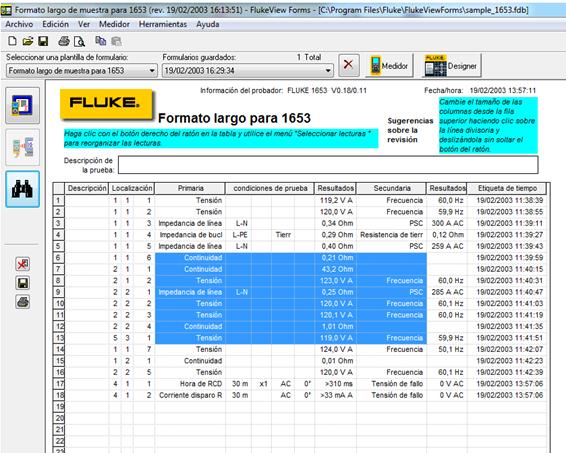The height and width of the screenshot is (453, 566).
Task: Select row header number 1
Action: tap(59, 200)
